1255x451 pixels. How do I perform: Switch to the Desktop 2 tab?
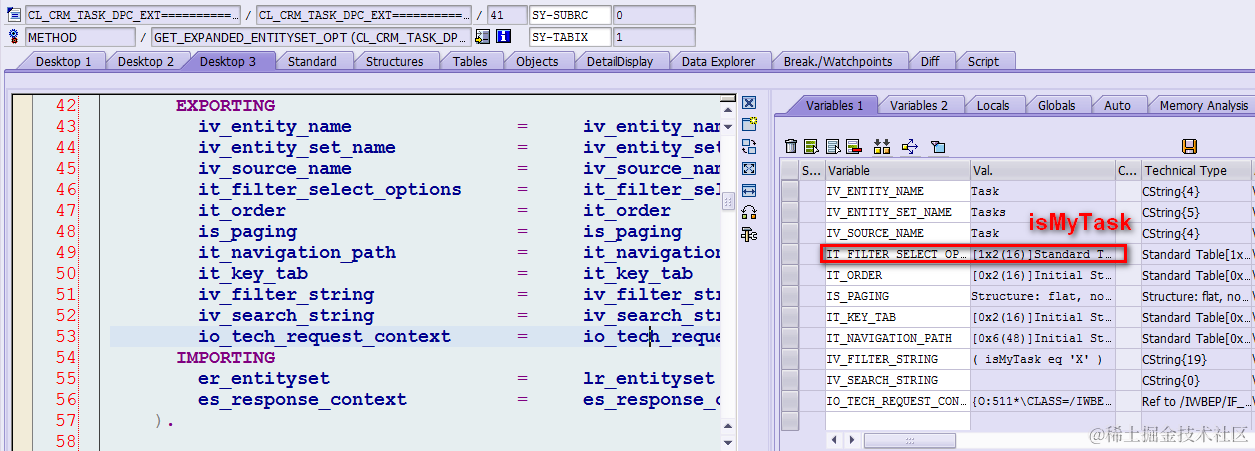pyautogui.click(x=145, y=61)
